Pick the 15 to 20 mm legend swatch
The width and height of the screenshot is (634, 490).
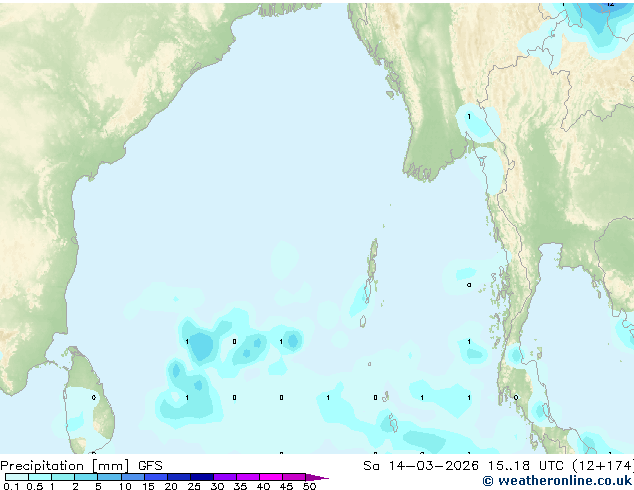coord(155,477)
